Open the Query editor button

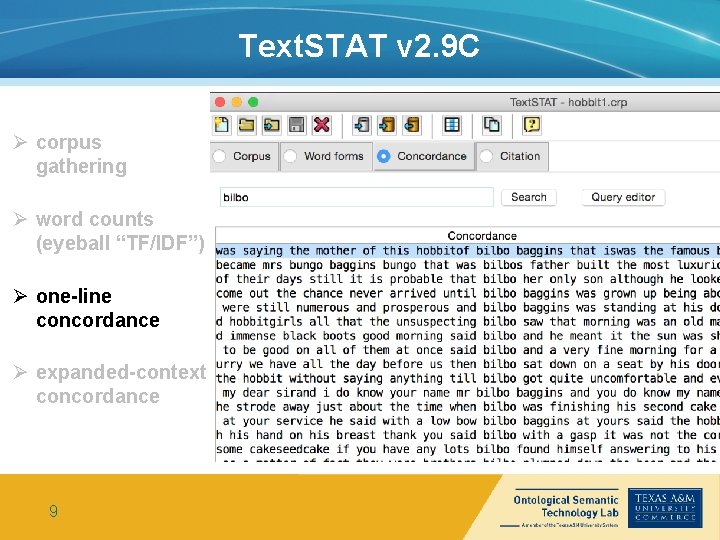[623, 197]
